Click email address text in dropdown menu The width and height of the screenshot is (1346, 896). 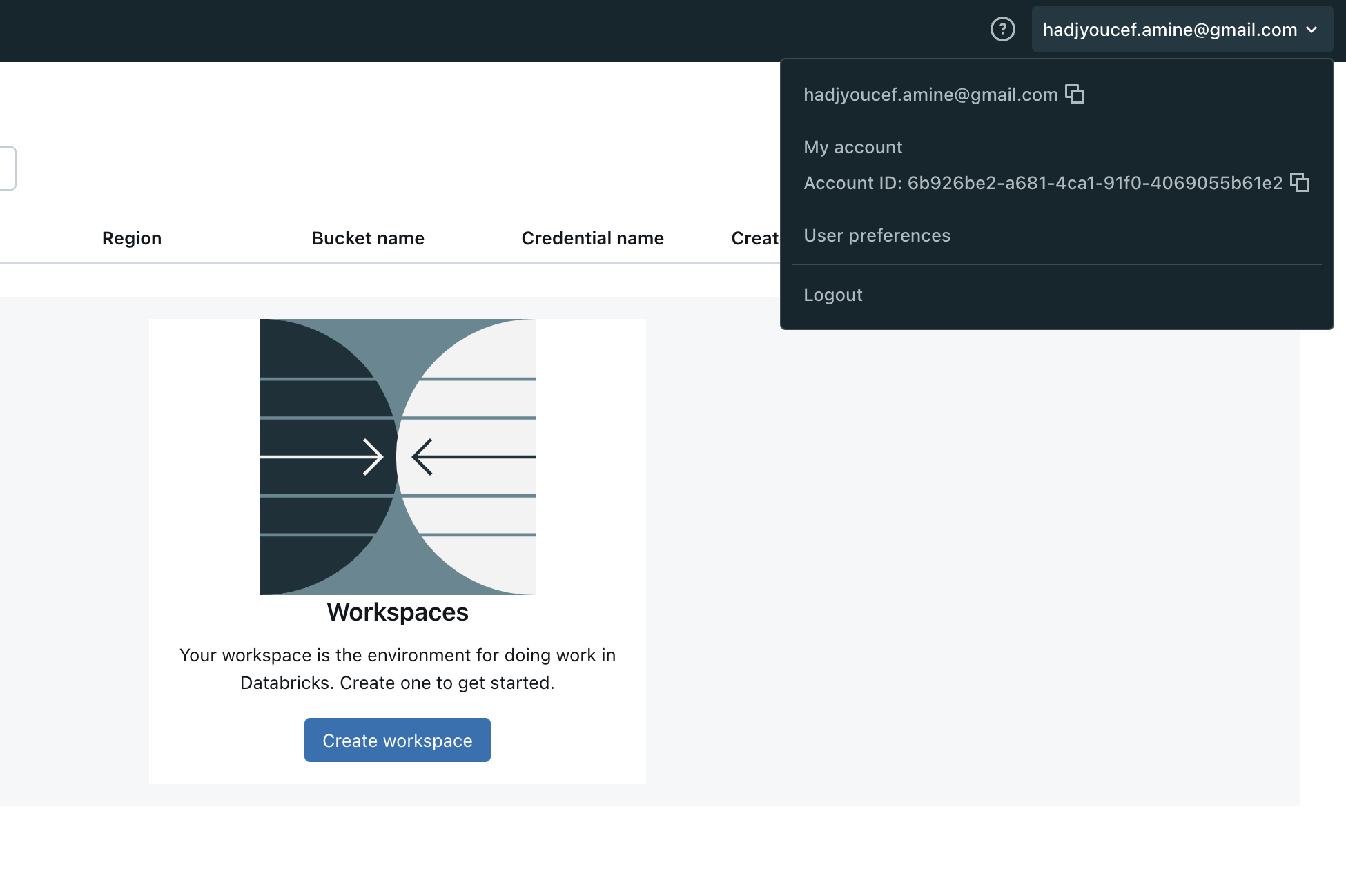coord(930,95)
